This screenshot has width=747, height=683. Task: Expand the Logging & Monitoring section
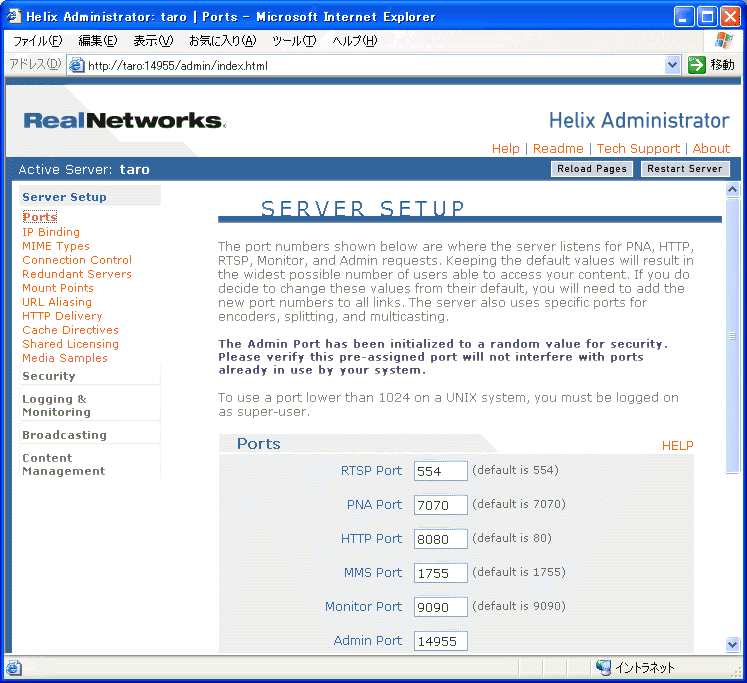(56, 405)
